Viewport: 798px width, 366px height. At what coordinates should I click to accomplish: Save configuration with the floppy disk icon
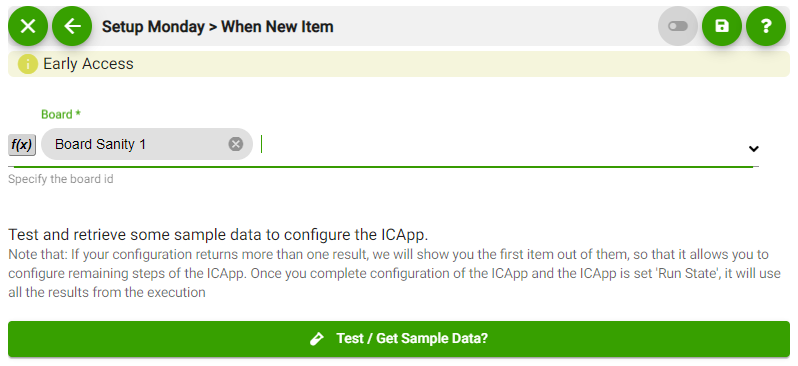[722, 26]
